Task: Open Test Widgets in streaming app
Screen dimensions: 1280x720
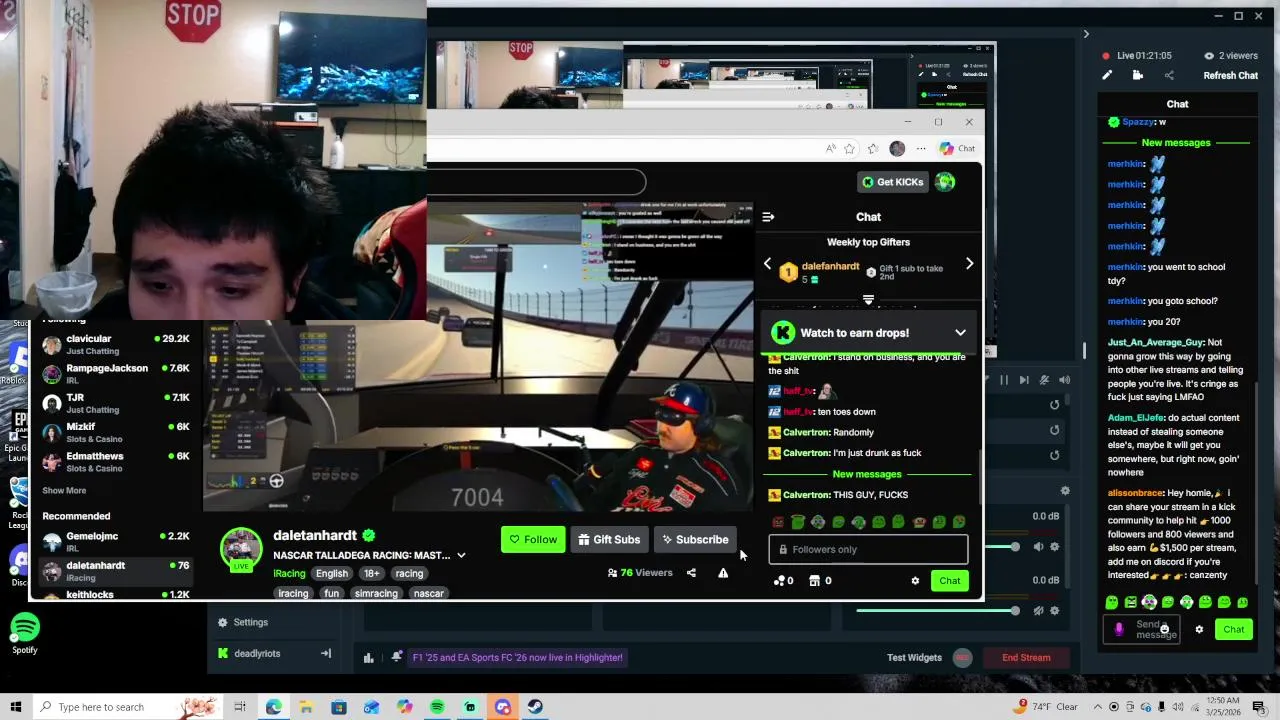Action: 914,657
